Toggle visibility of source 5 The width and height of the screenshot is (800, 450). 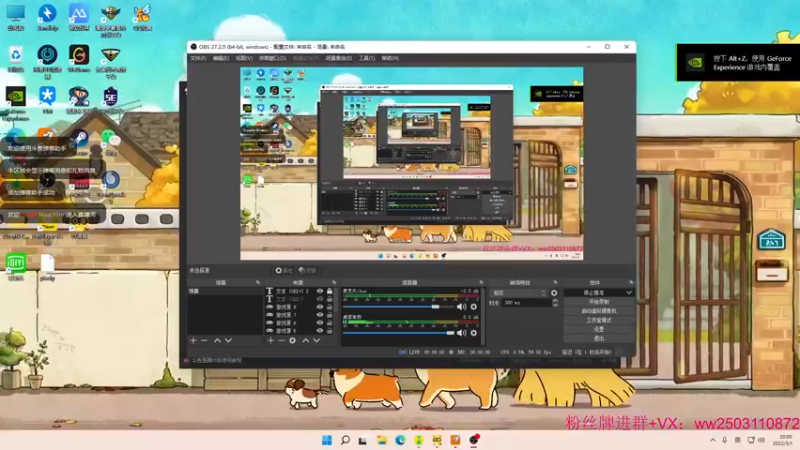click(x=320, y=331)
